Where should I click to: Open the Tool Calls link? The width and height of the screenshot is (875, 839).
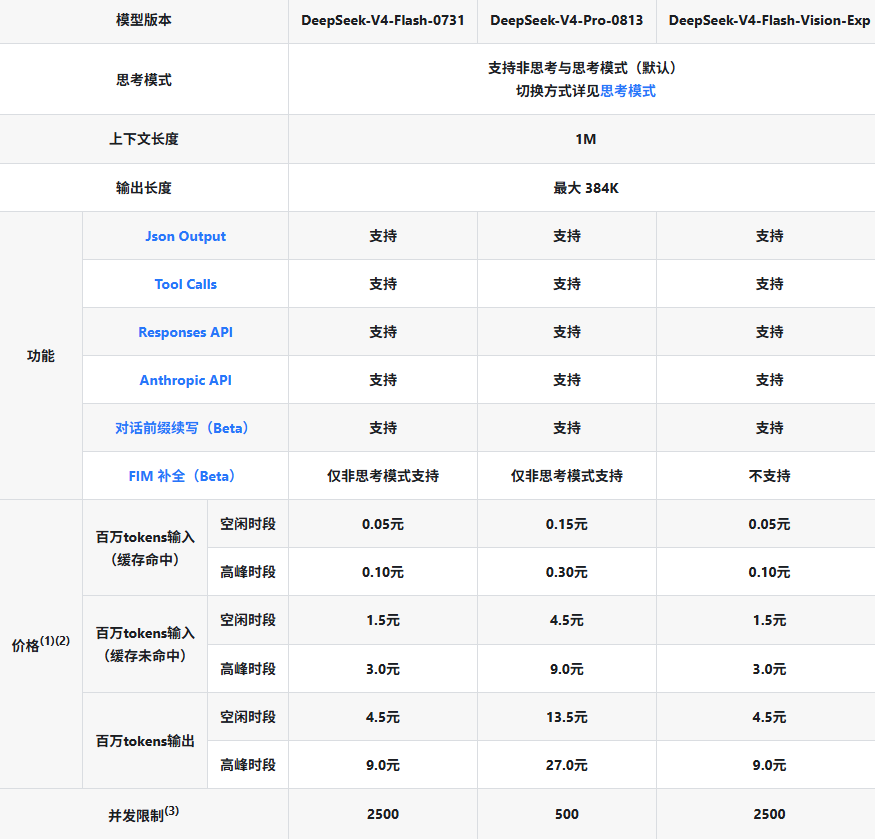[185, 284]
